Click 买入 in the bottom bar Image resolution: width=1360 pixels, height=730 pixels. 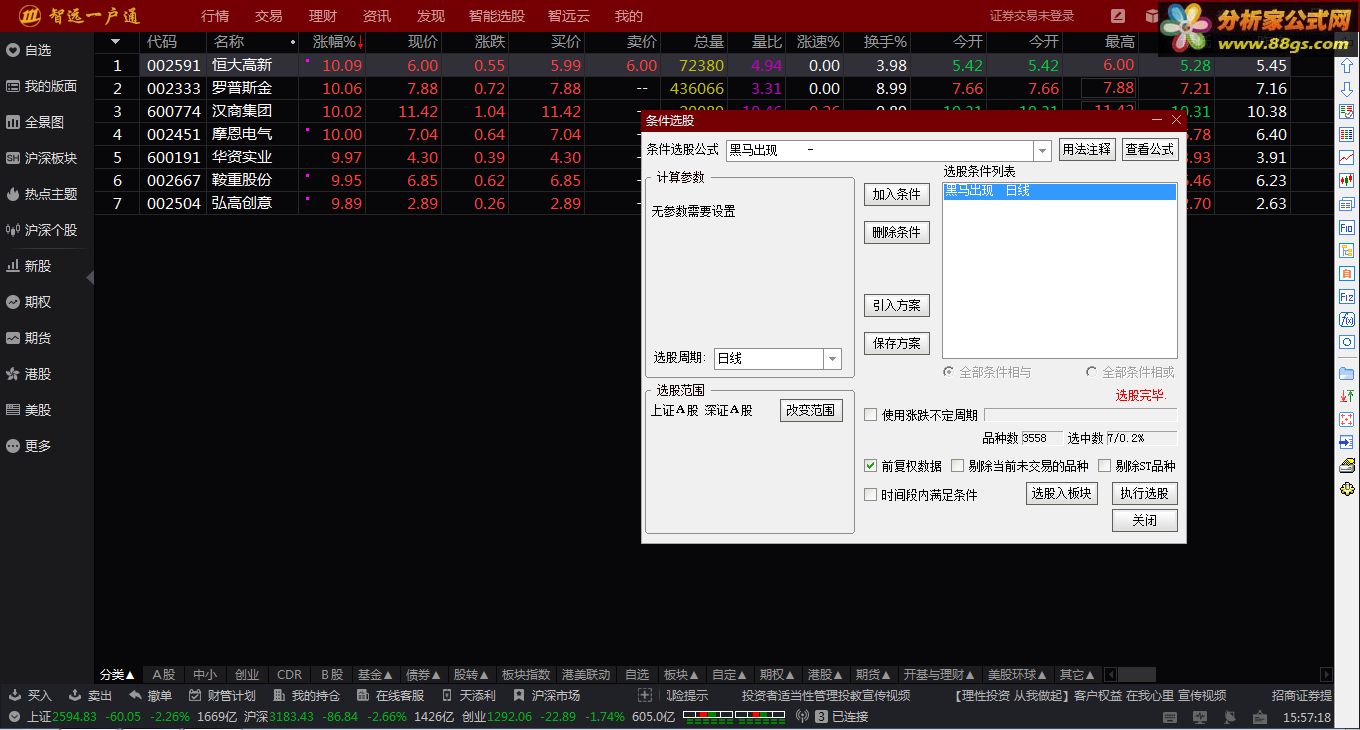tap(30, 696)
